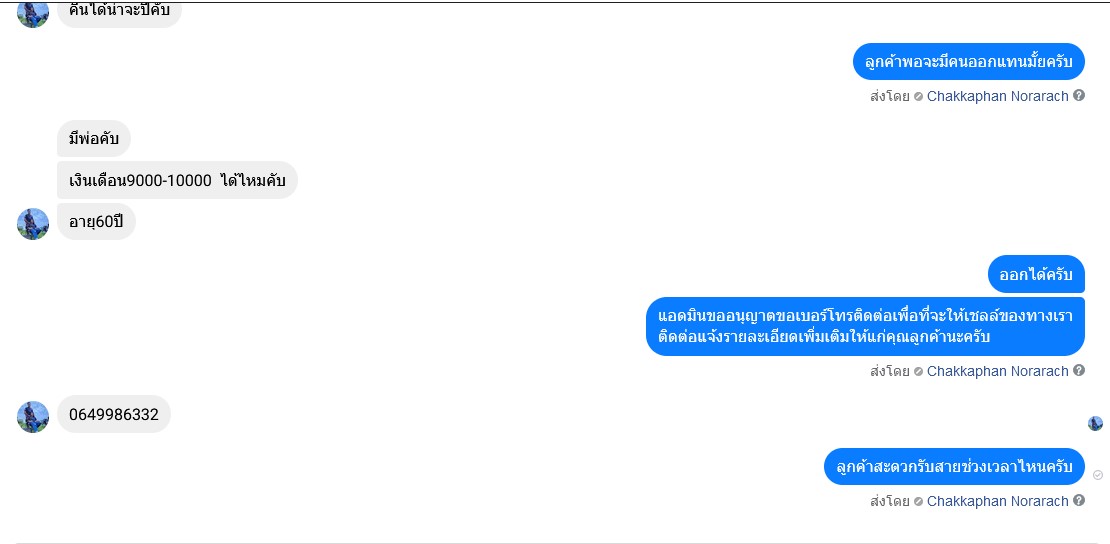
Task: Open the Chakkaphan Norarach link under the last message
Action: pyautogui.click(x=997, y=502)
